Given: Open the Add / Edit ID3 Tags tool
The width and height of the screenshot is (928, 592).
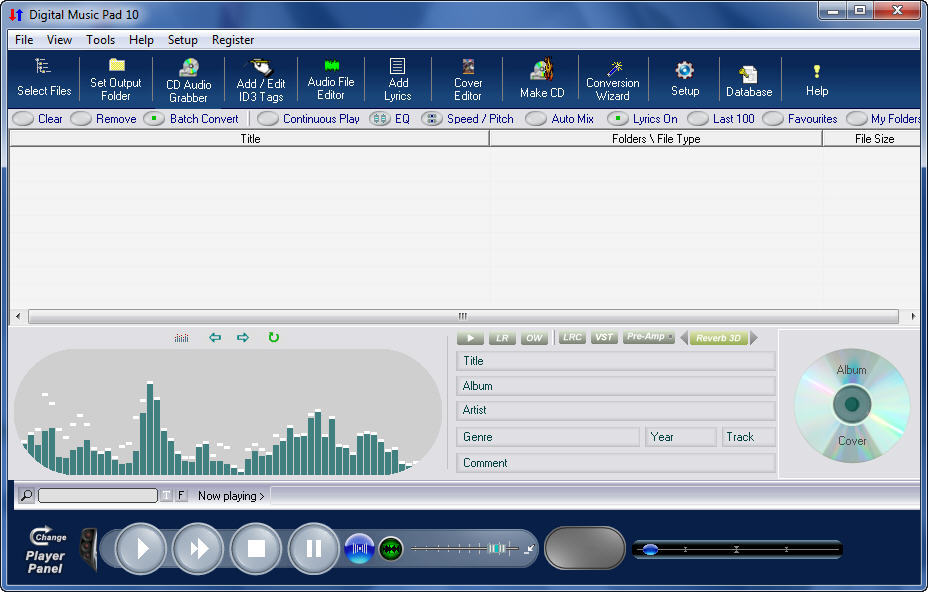Looking at the screenshot, I should (260, 79).
